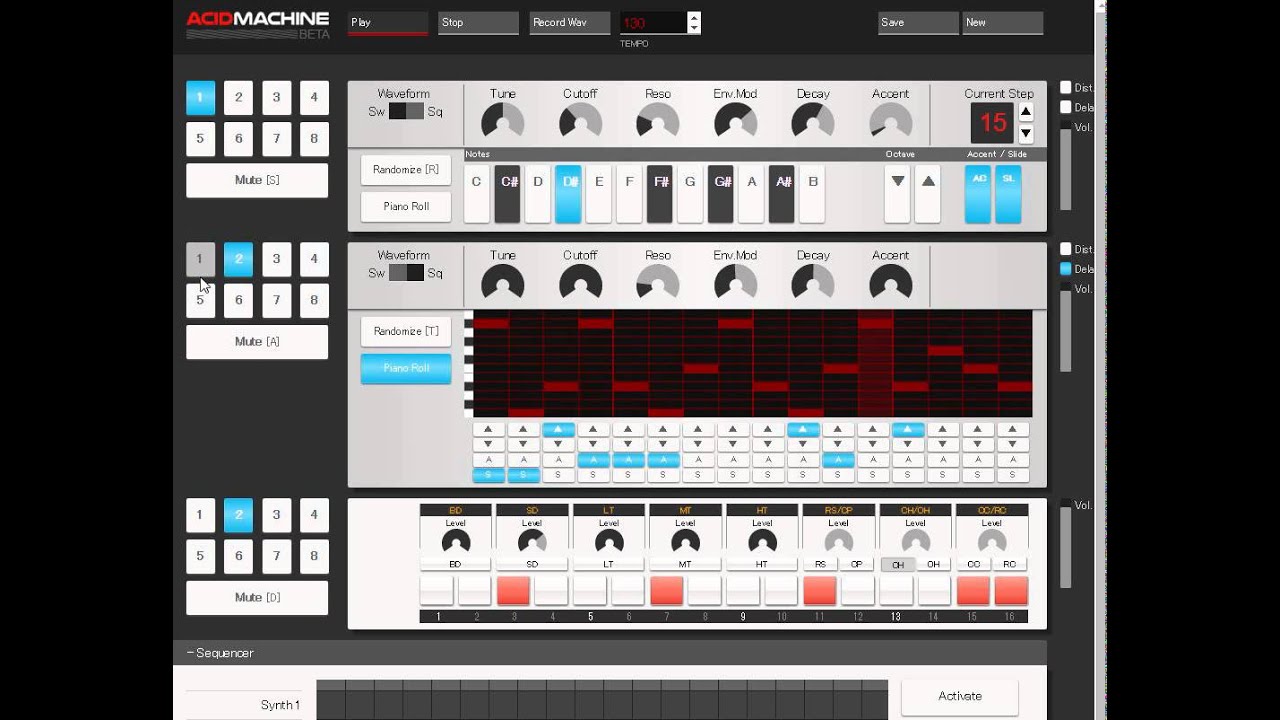This screenshot has width=1280, height=720.
Task: Shift synth 1 Octave down with triangle button
Action: pyautogui.click(x=898, y=193)
